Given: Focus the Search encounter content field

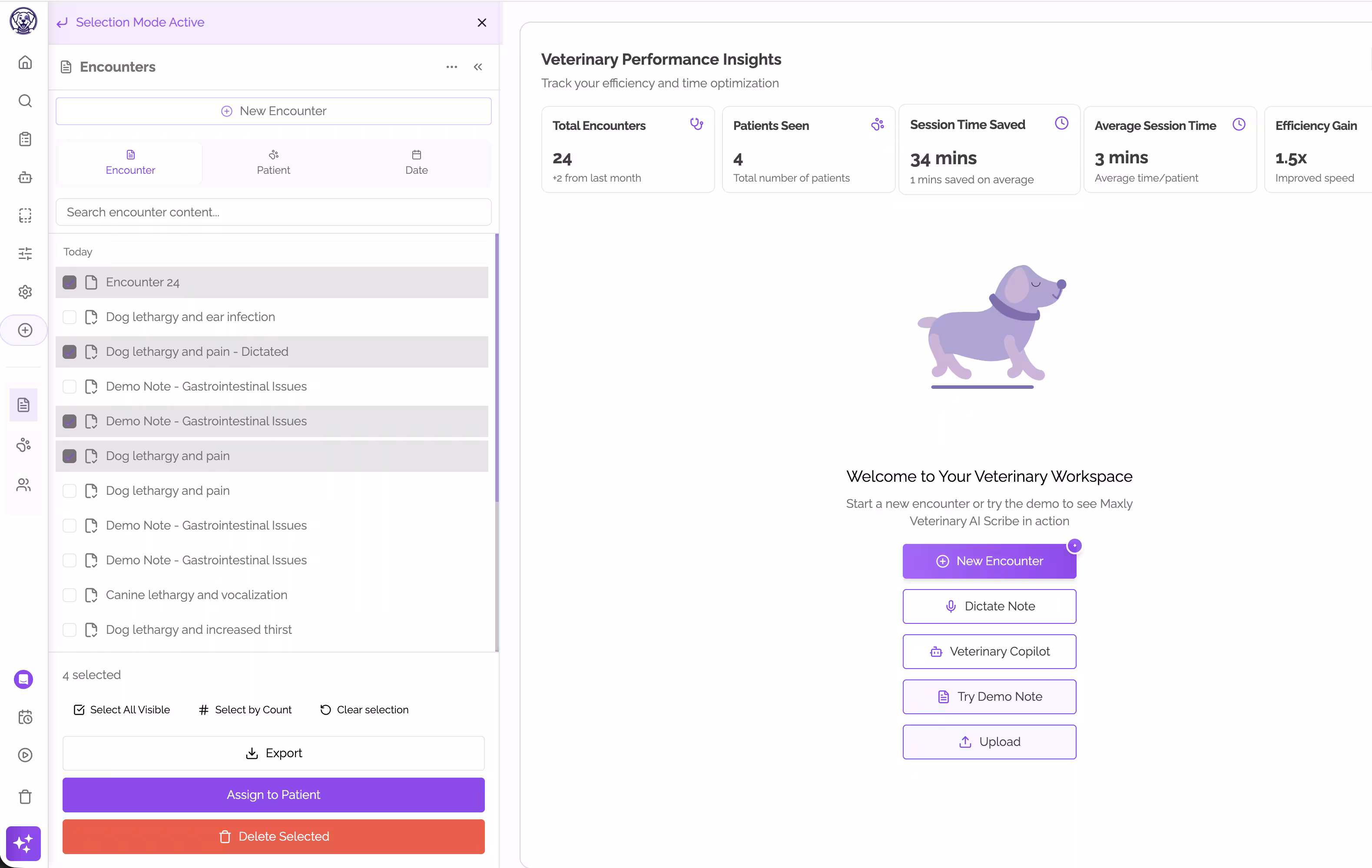Looking at the screenshot, I should click(274, 212).
